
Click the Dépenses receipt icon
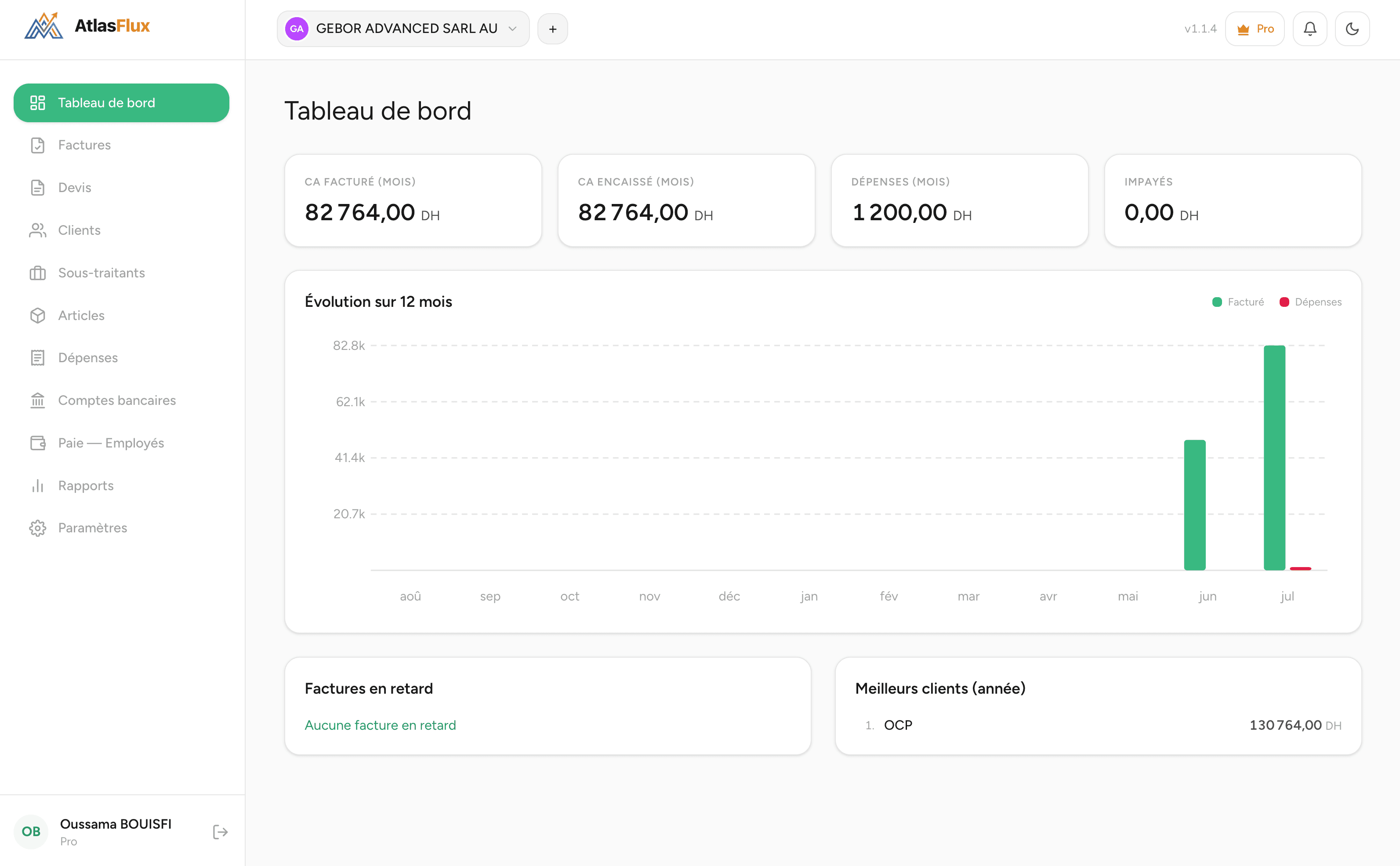[x=38, y=358]
